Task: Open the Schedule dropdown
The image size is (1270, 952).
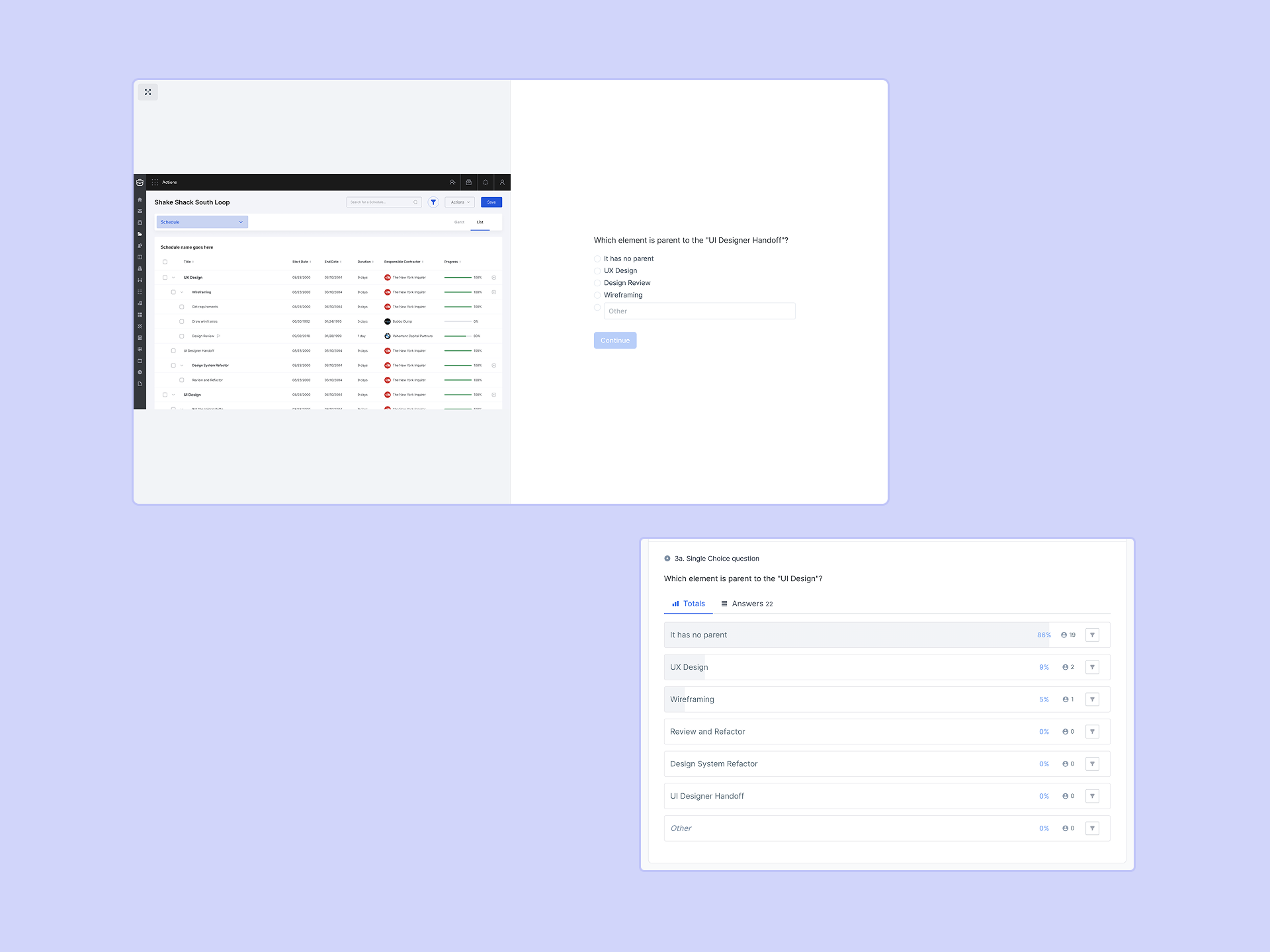Action: pos(202,222)
